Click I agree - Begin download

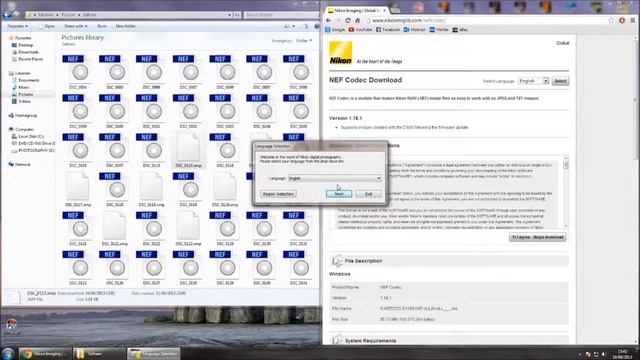[x=538, y=237]
